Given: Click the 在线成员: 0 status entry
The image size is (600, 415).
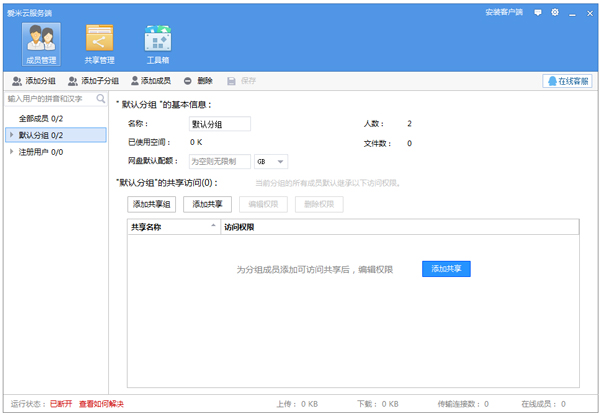Looking at the screenshot, I should coord(543,404).
